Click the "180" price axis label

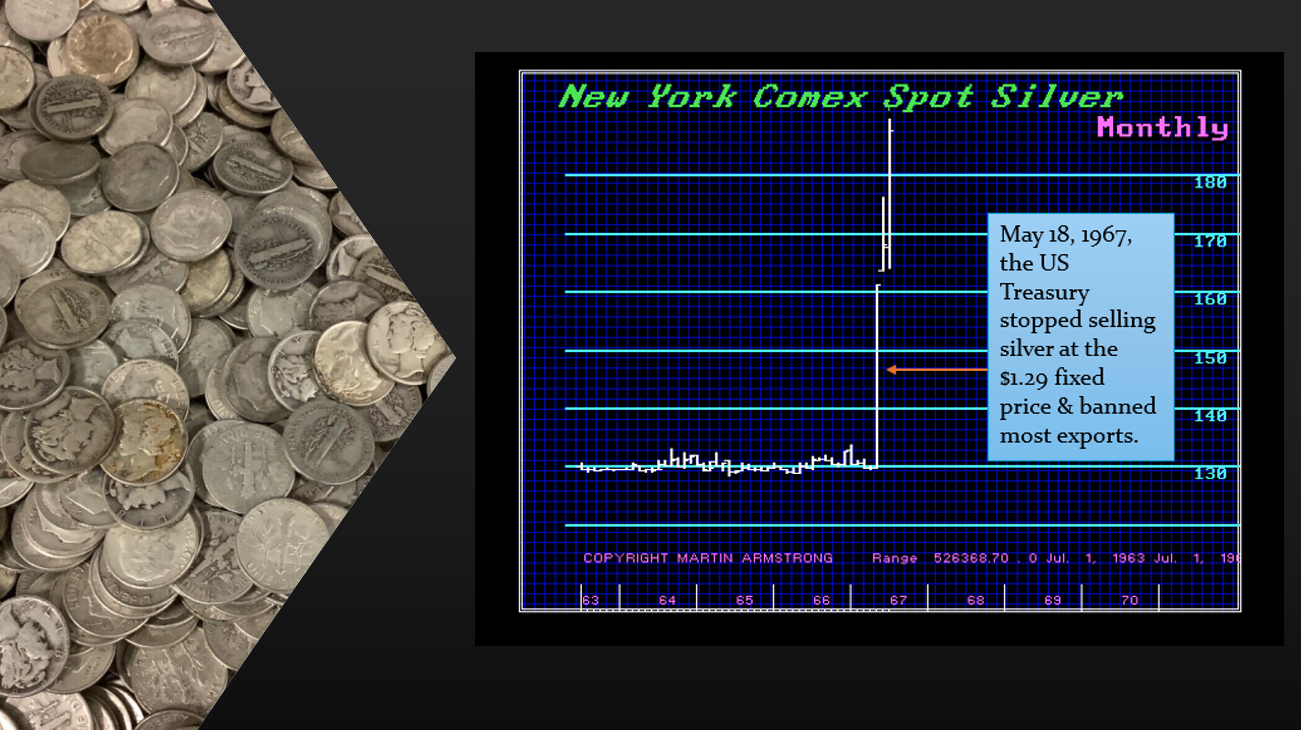(1210, 182)
